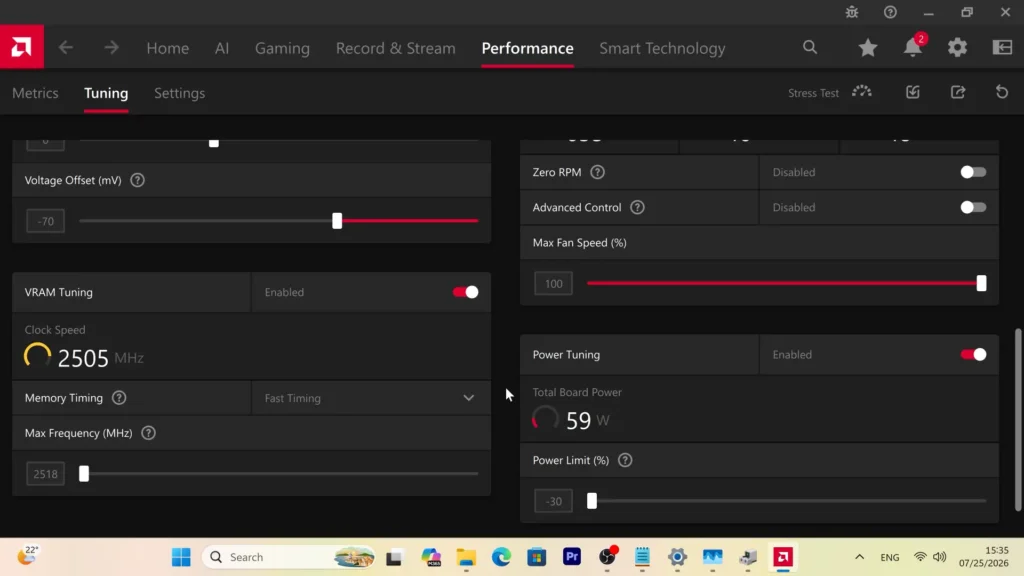1024x576 pixels.
Task: Switch to the Settings sub-tab
Action: (180, 93)
